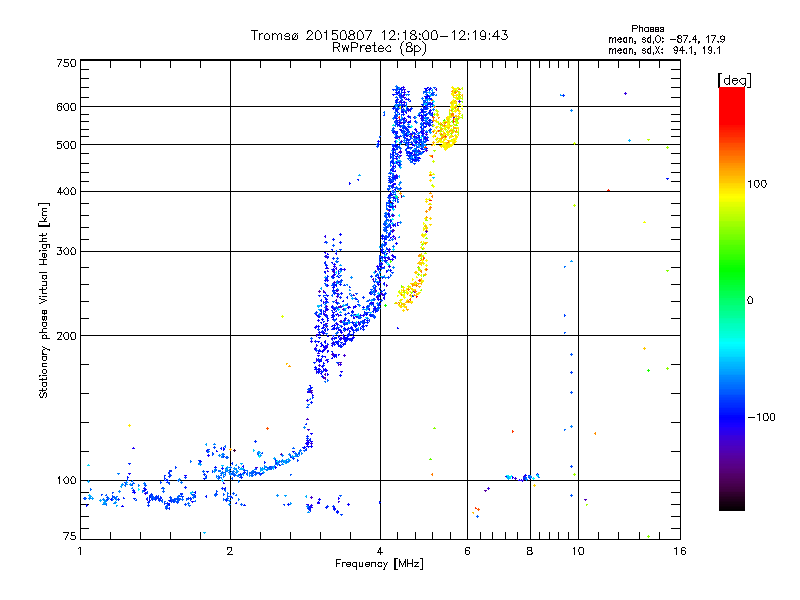Click the y-axis tick label '400'

pos(66,191)
